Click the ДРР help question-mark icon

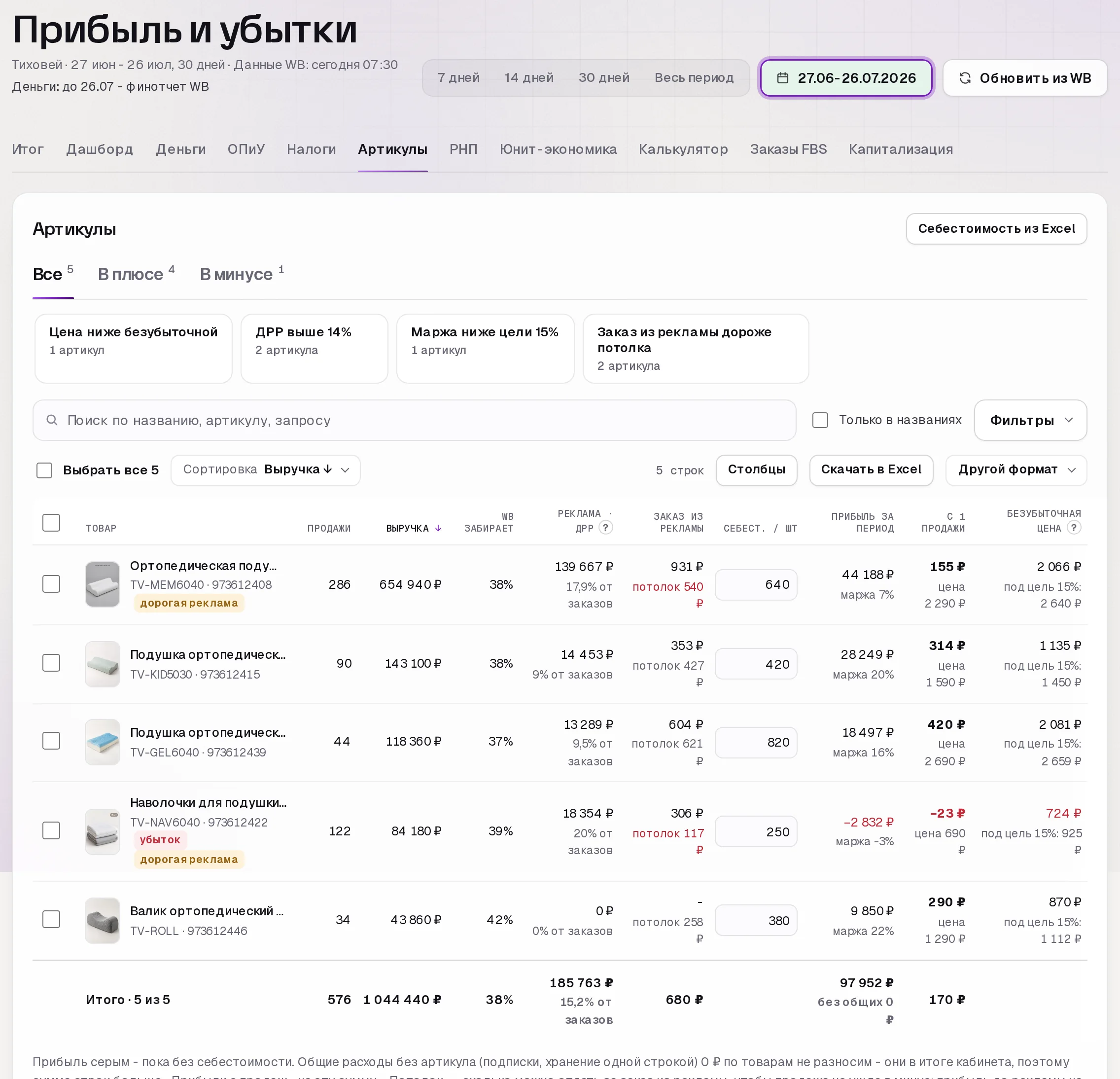pos(606,528)
